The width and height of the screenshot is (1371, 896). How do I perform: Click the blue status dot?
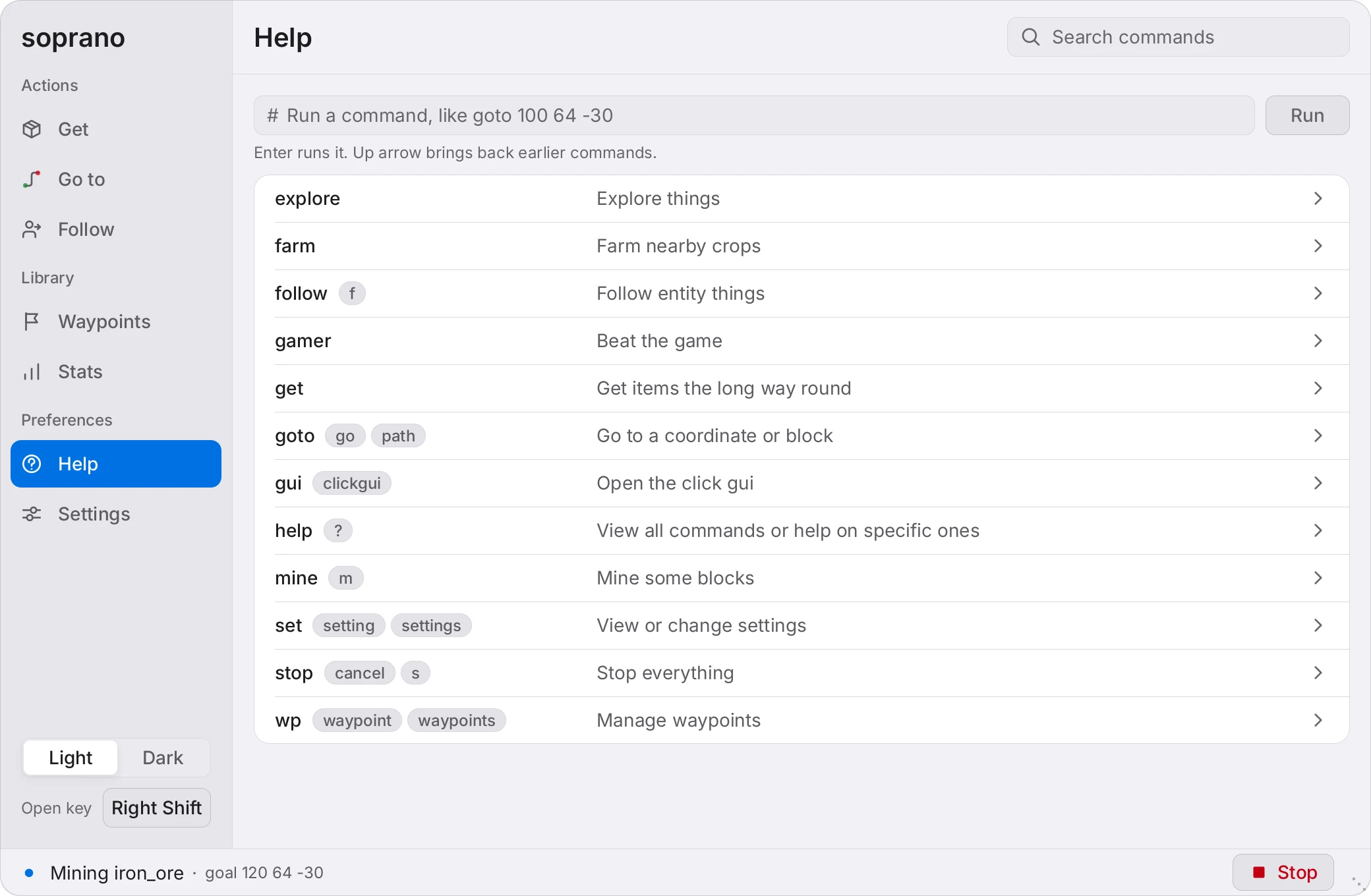(x=29, y=873)
